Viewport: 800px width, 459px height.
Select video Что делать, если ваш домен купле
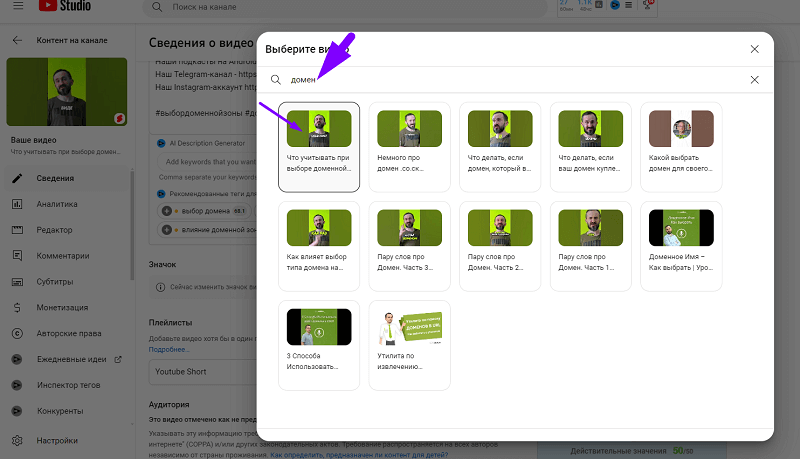[591, 147]
